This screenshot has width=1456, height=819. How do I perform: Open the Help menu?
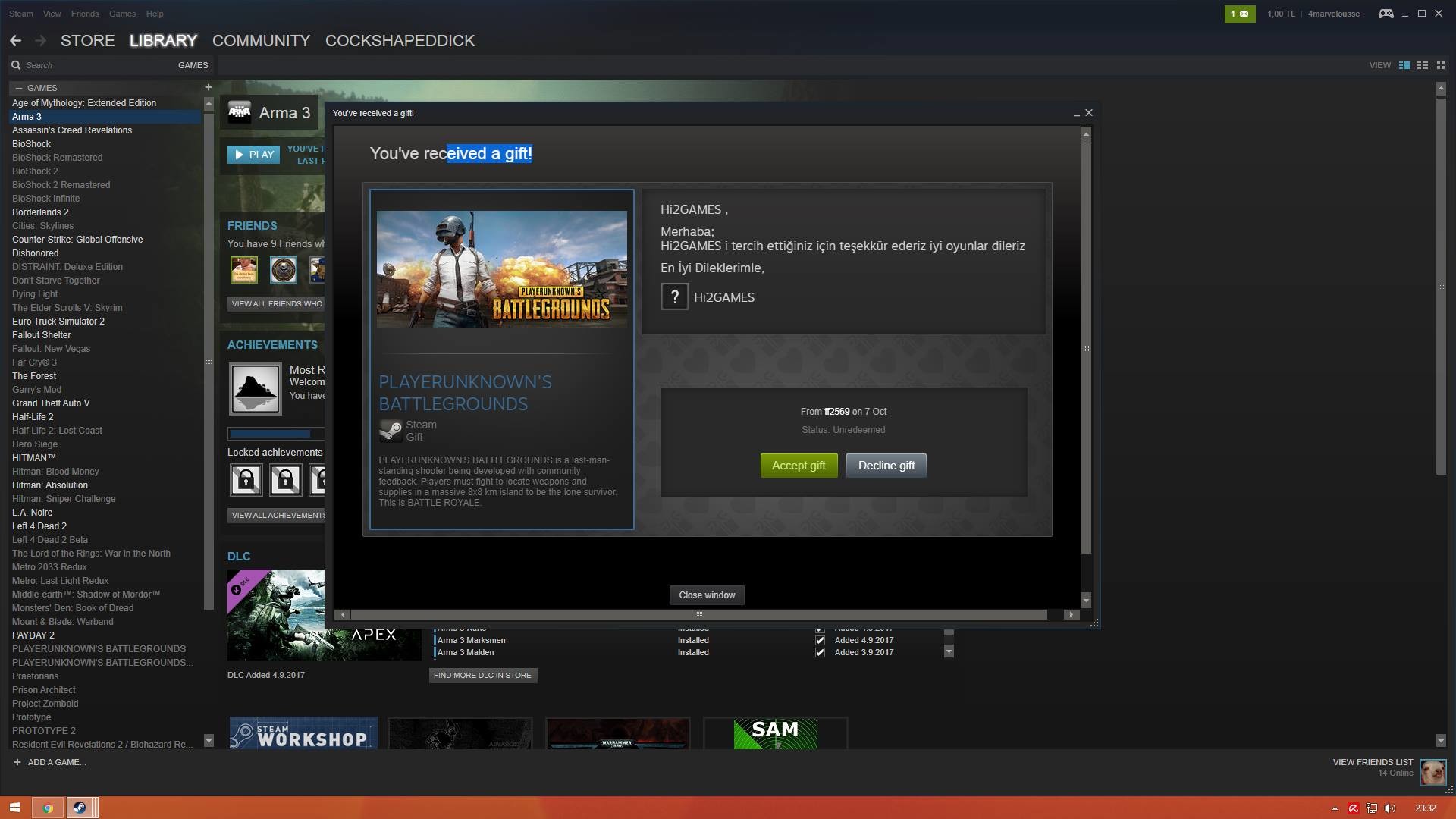coord(155,14)
